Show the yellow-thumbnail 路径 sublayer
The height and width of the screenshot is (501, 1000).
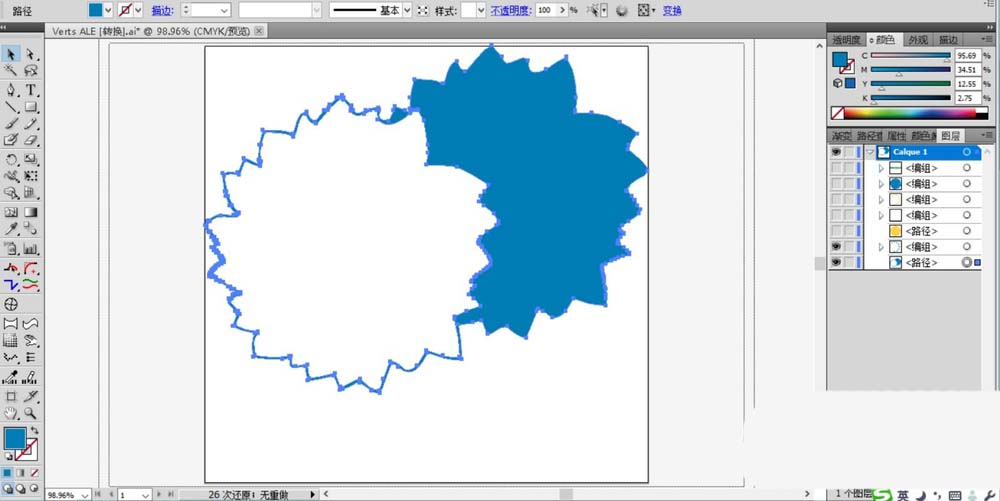tap(836, 231)
